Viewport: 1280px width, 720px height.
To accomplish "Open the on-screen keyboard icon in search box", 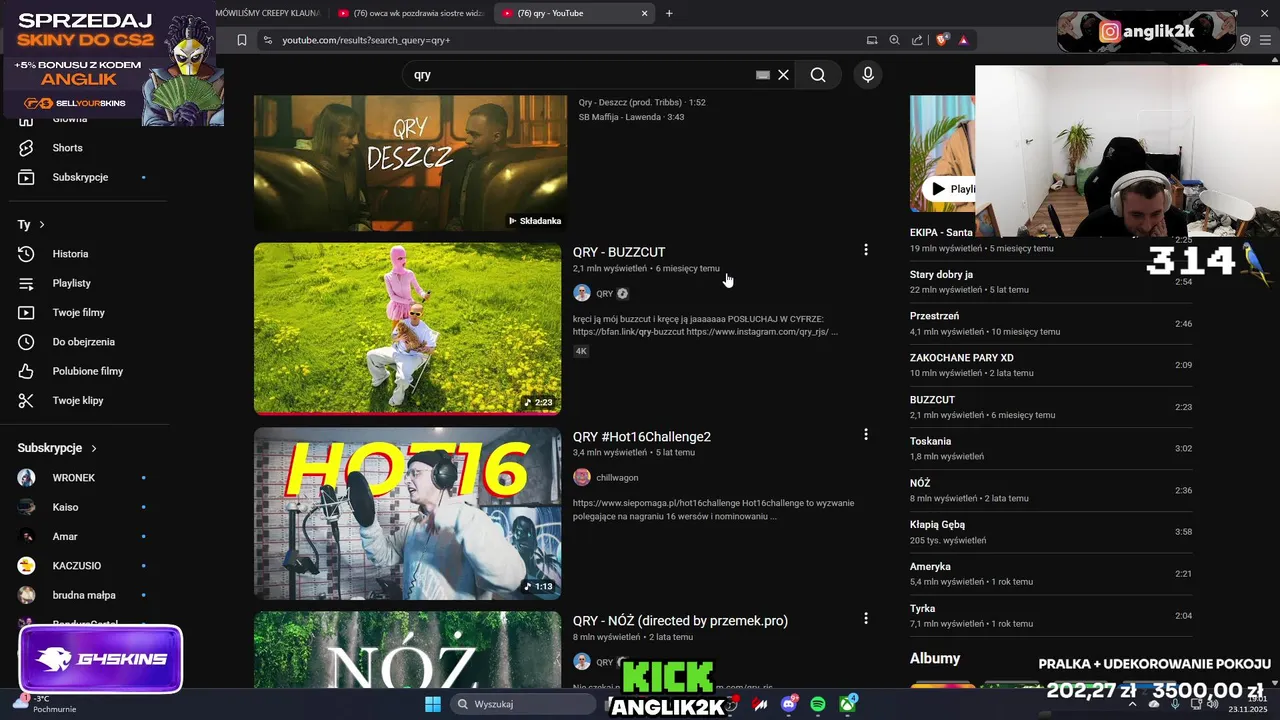I will click(x=763, y=75).
